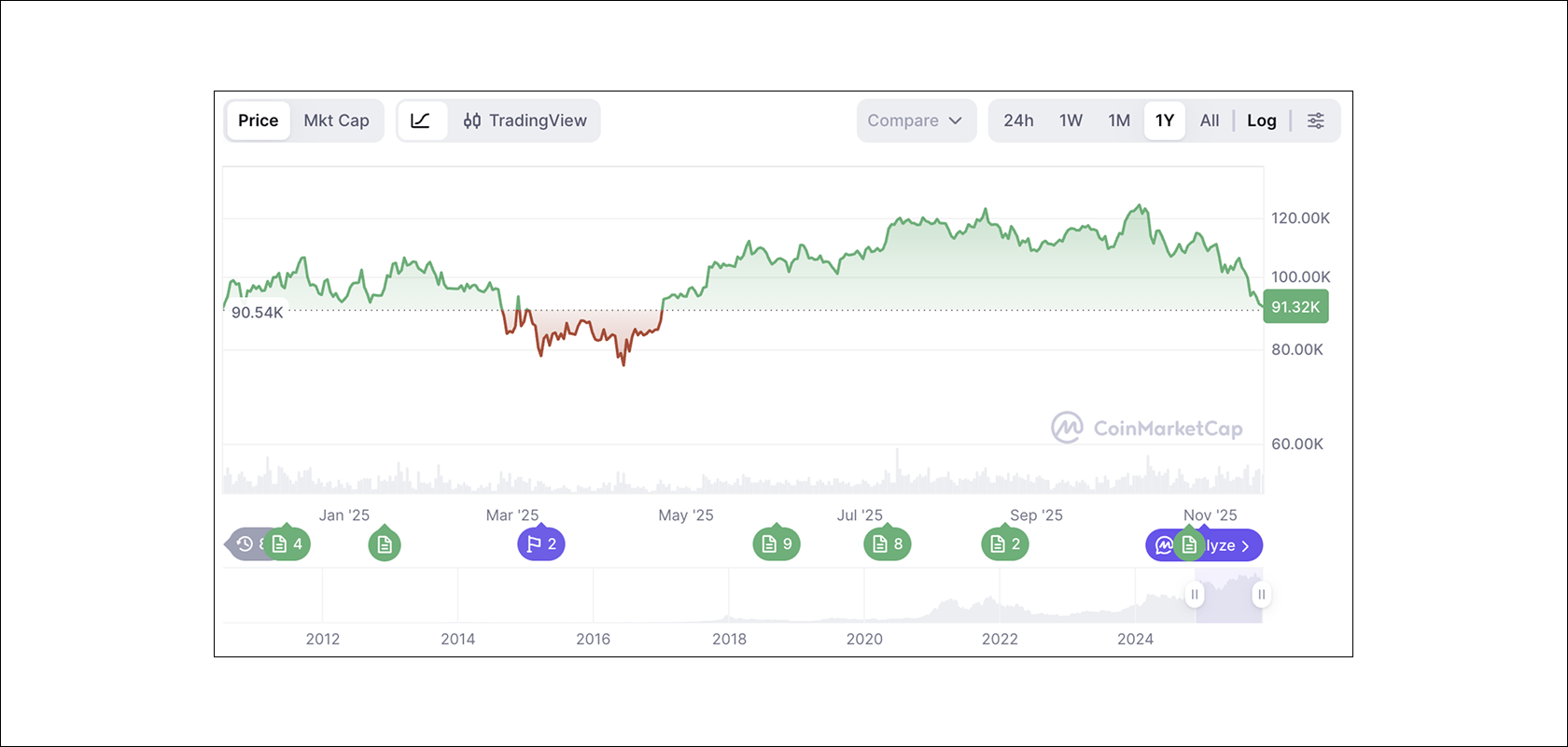Click the Jan '25 date label
Viewport: 1568px width, 747px height.
pos(344,515)
